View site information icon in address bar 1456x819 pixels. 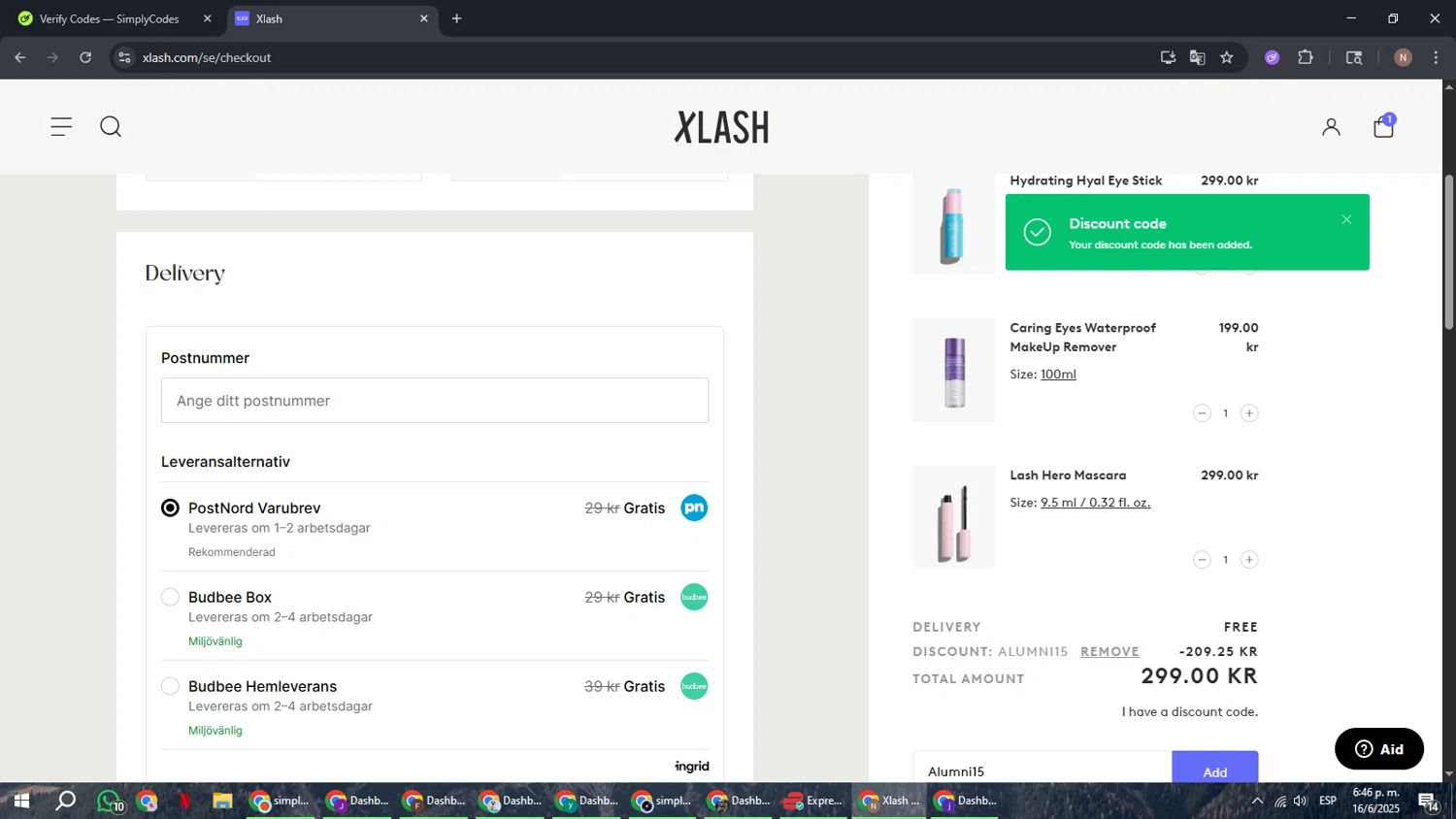click(124, 57)
